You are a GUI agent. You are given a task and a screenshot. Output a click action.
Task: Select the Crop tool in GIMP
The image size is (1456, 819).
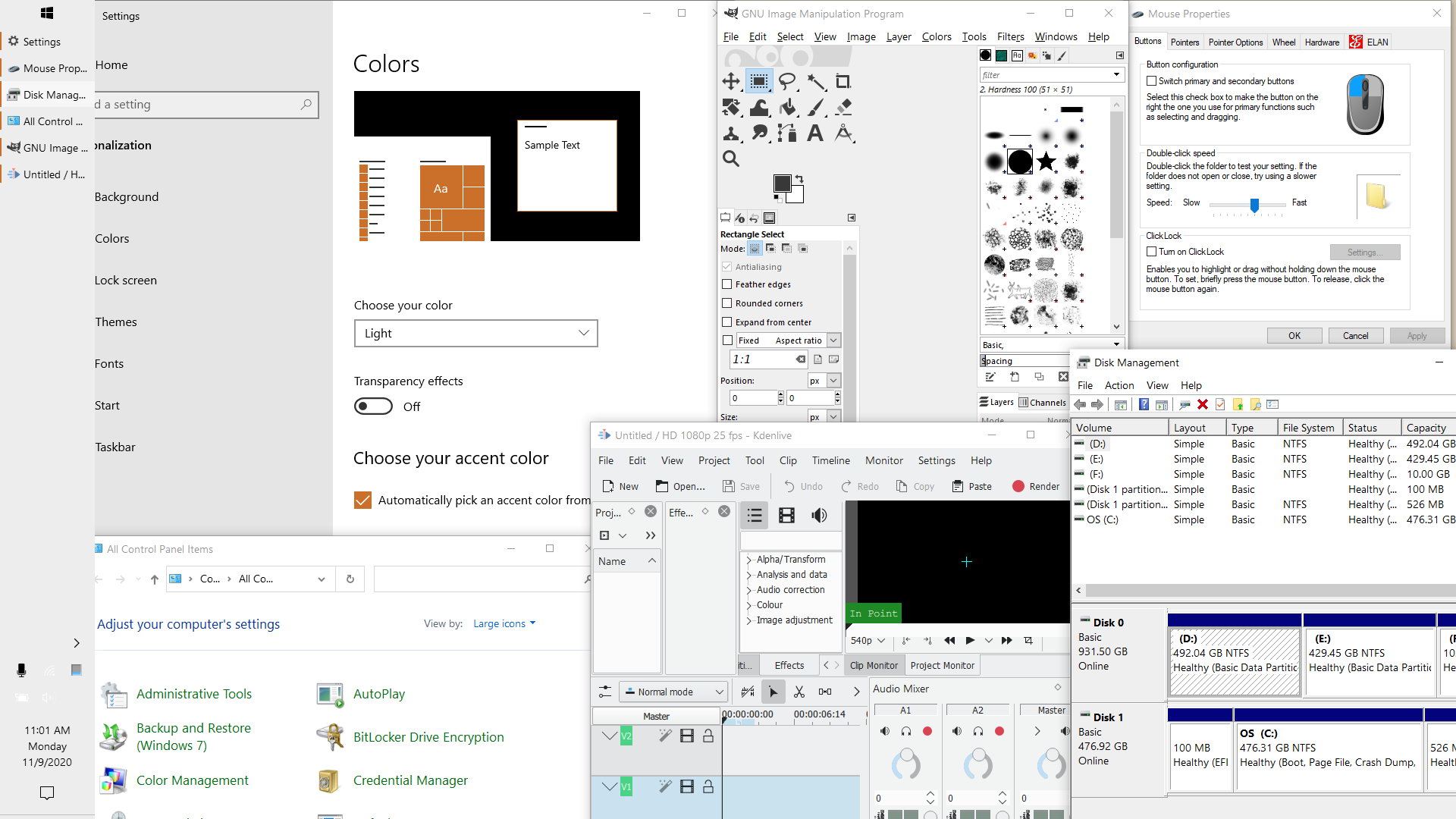(843, 81)
